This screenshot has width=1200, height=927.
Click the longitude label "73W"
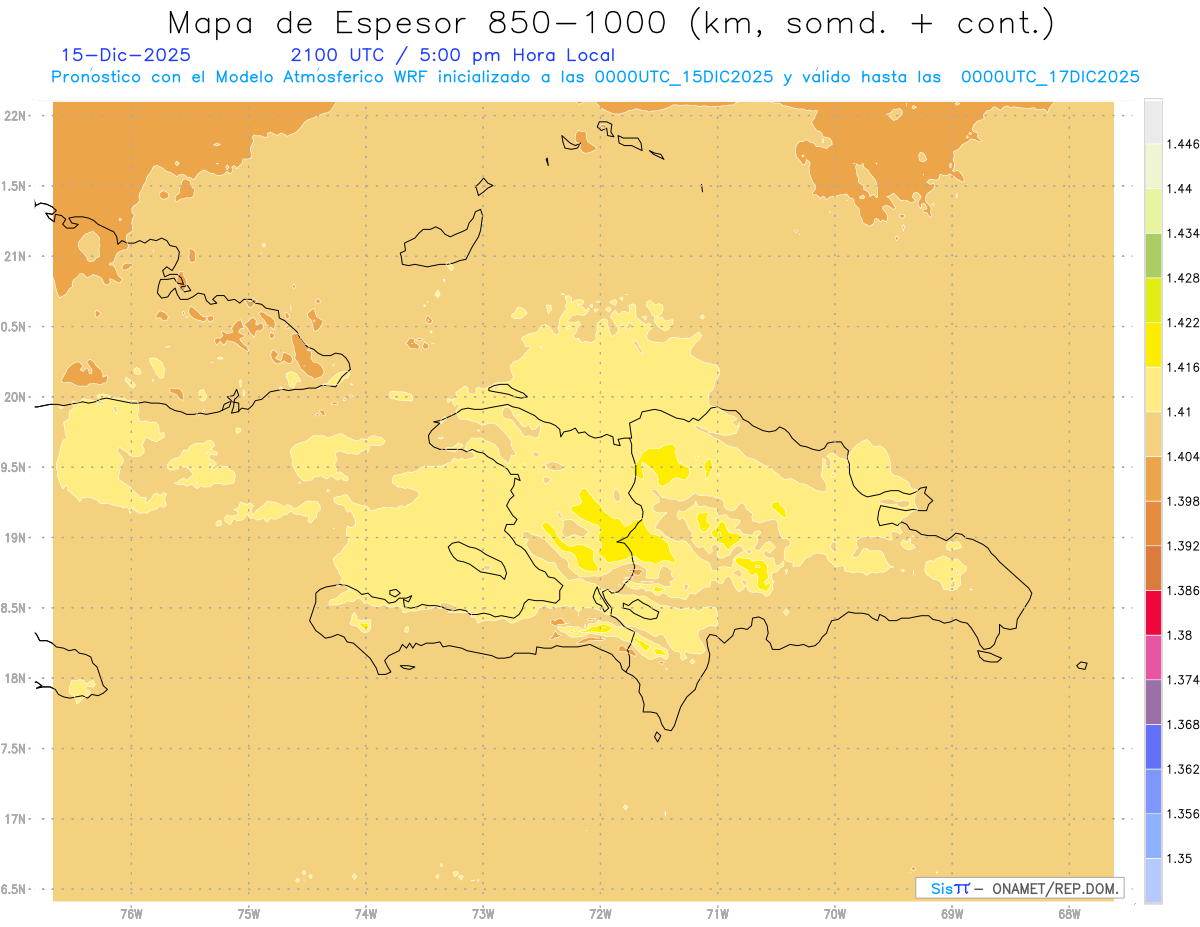click(x=483, y=914)
